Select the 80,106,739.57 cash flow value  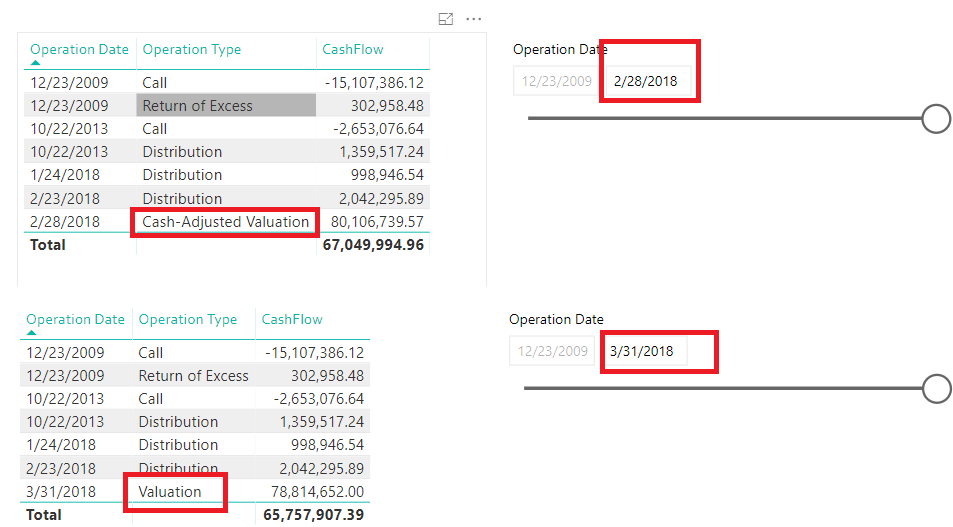[x=377, y=222]
